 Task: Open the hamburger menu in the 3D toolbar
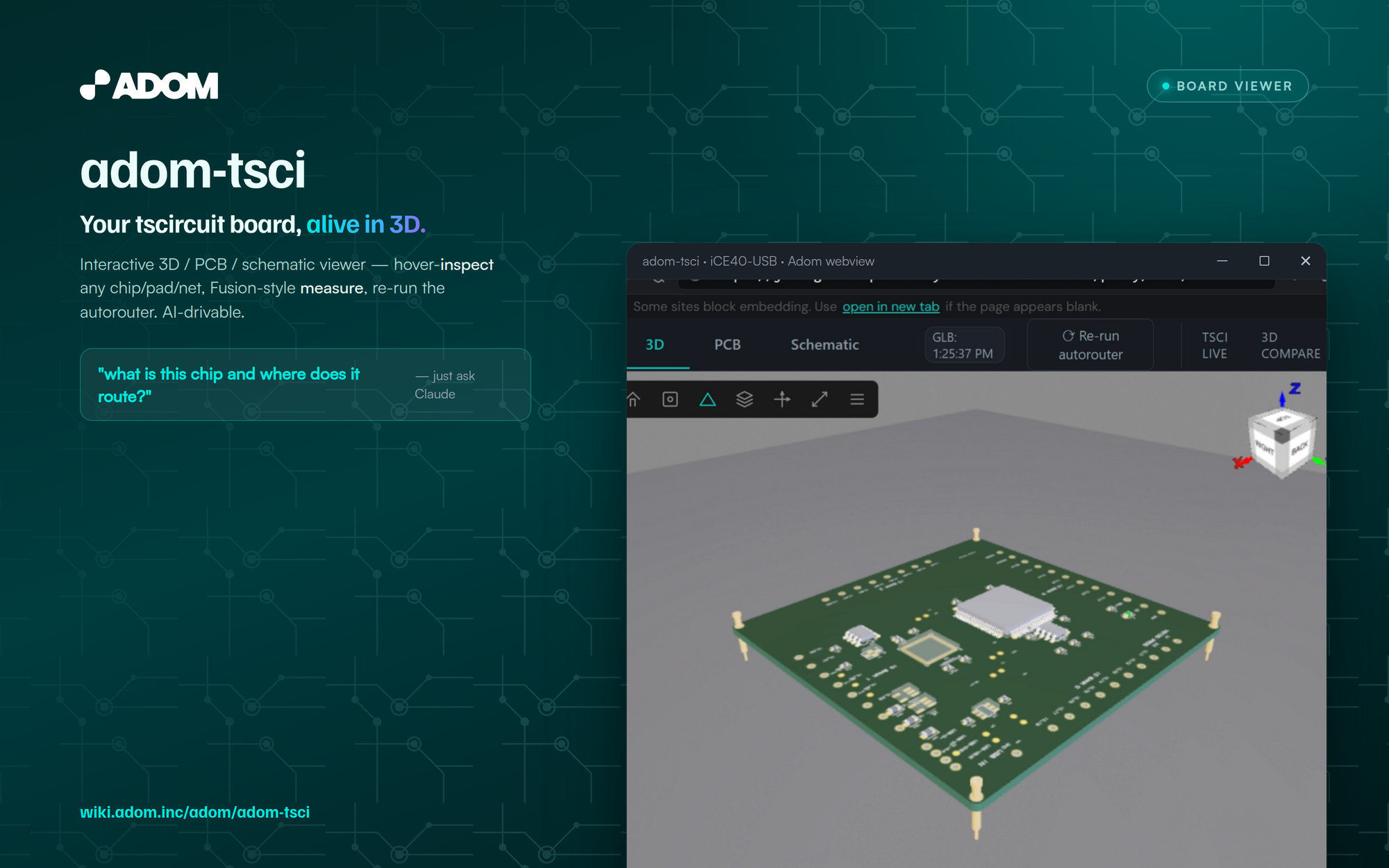(857, 399)
